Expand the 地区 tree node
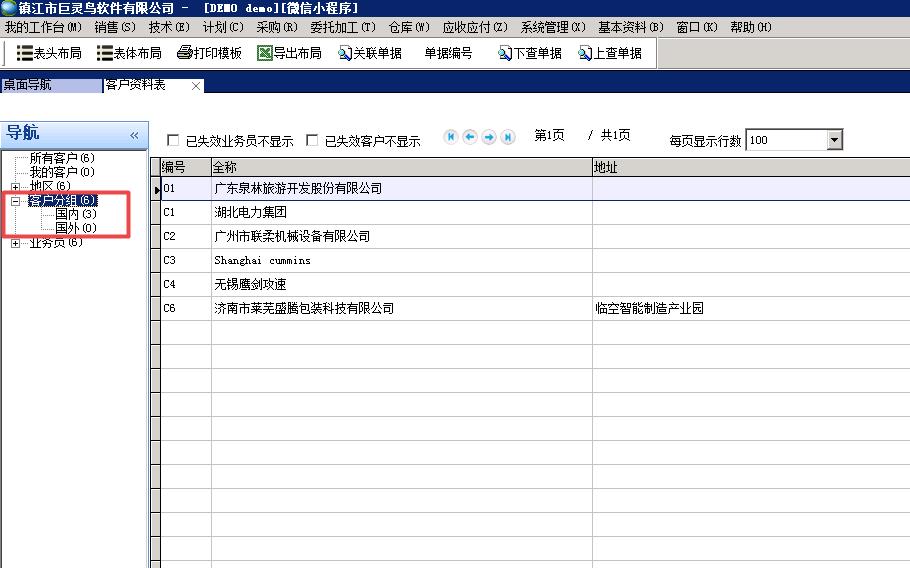The width and height of the screenshot is (910, 568). (15, 187)
